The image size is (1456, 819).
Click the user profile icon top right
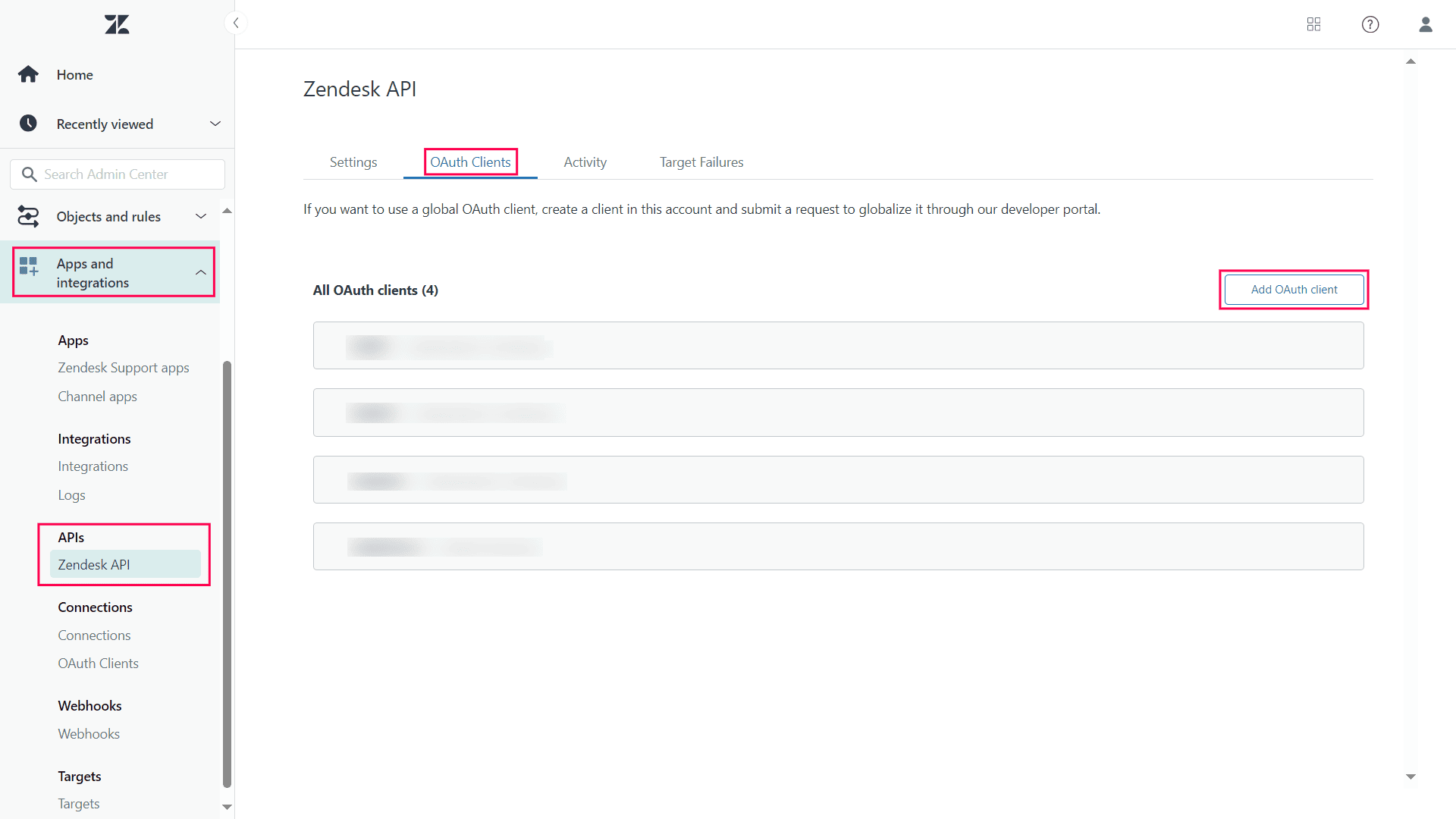[1426, 24]
